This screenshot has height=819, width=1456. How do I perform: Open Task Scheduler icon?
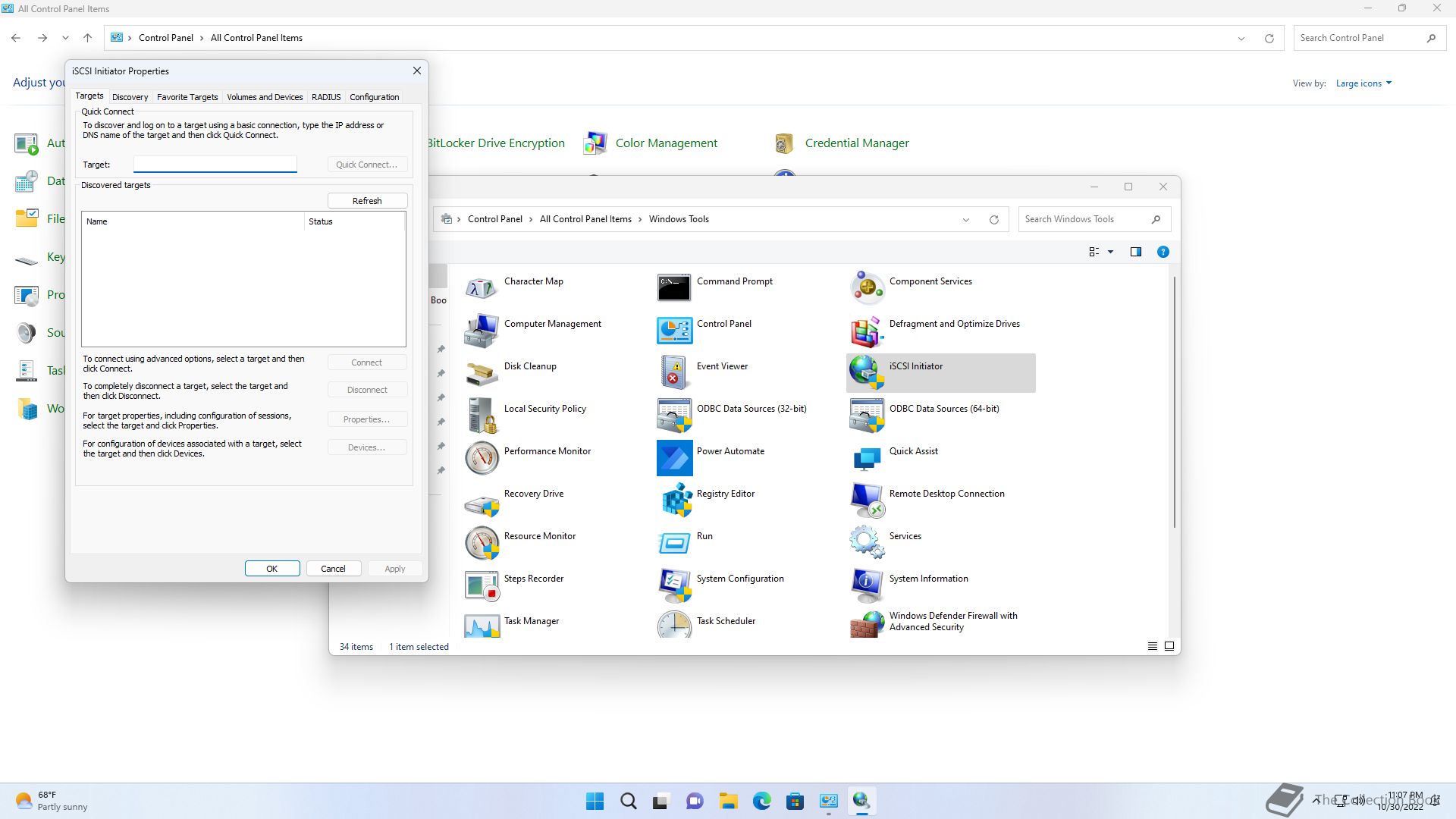[673, 625]
